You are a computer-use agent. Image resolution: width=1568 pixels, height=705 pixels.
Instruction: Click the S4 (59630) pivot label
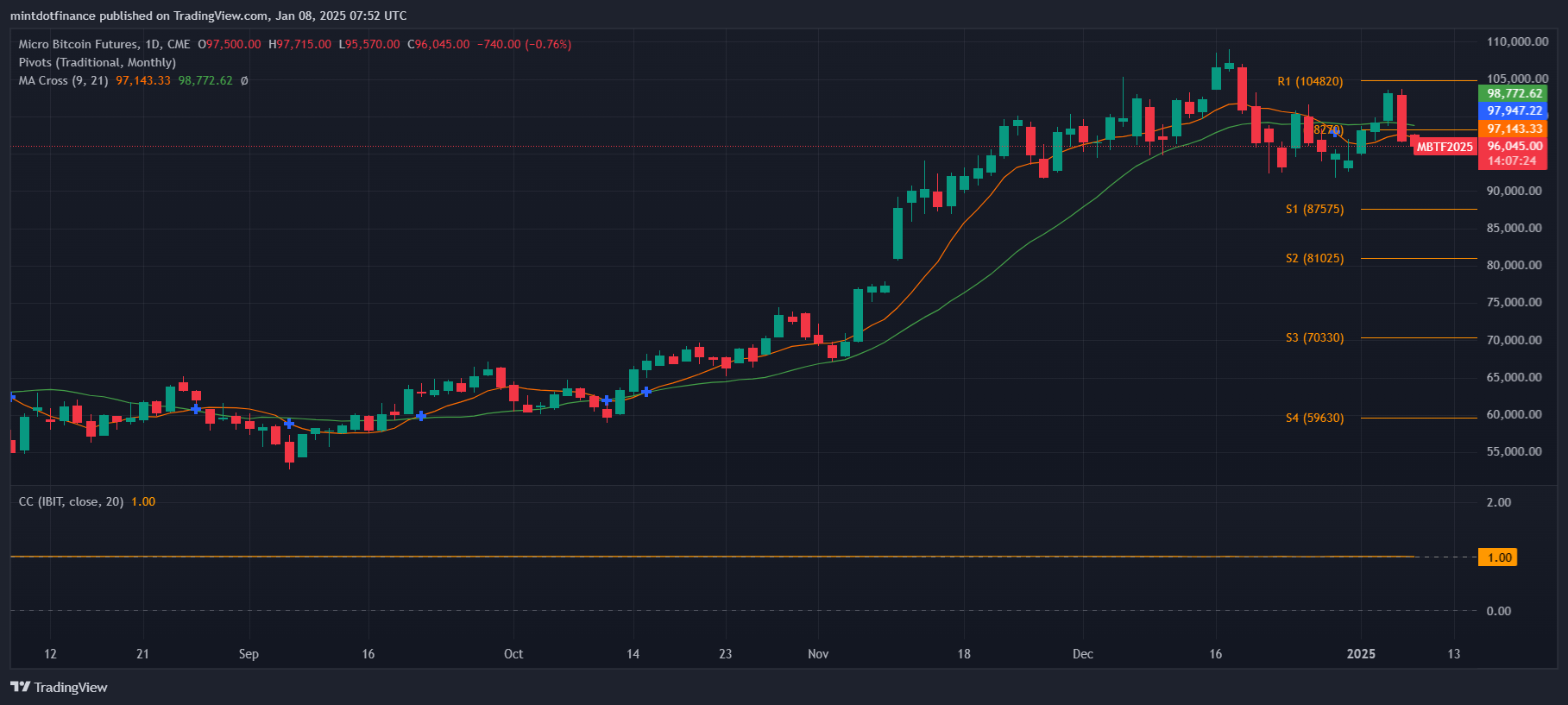point(1314,418)
